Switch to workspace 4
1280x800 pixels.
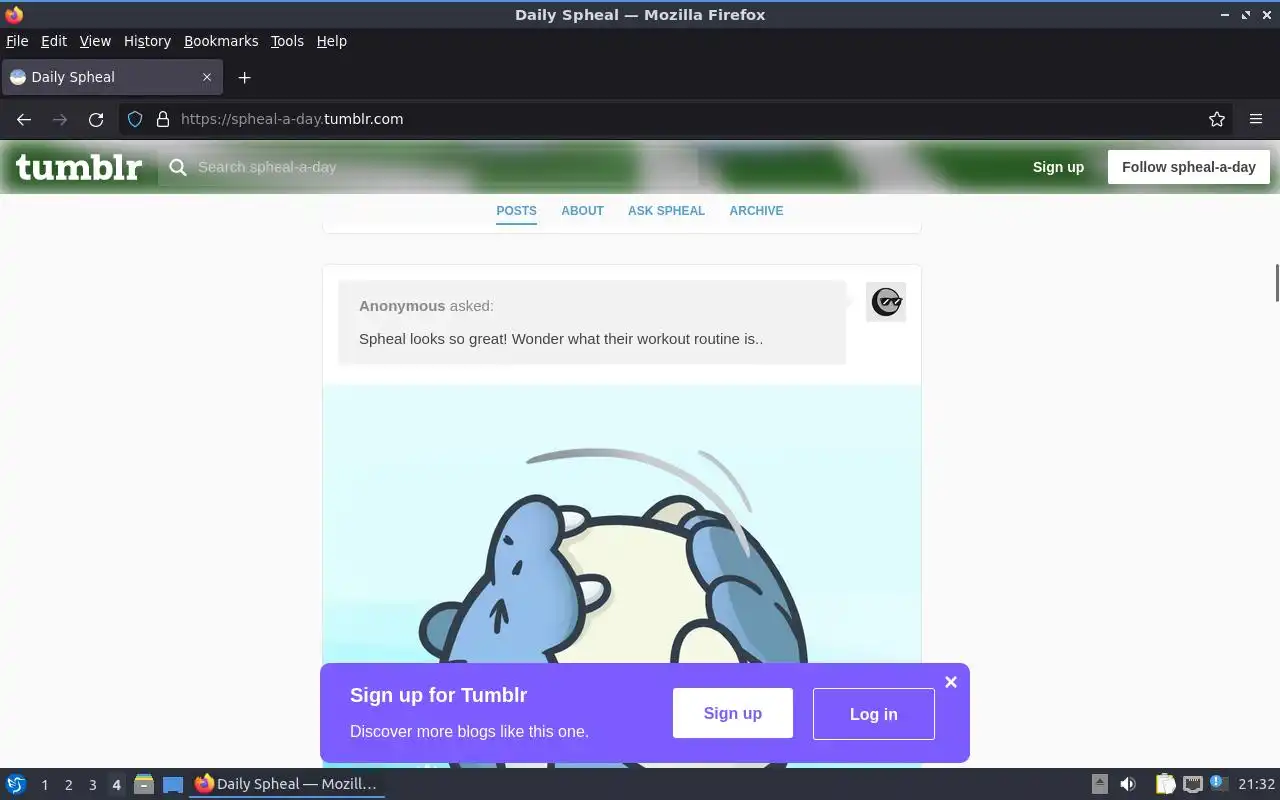click(116, 785)
